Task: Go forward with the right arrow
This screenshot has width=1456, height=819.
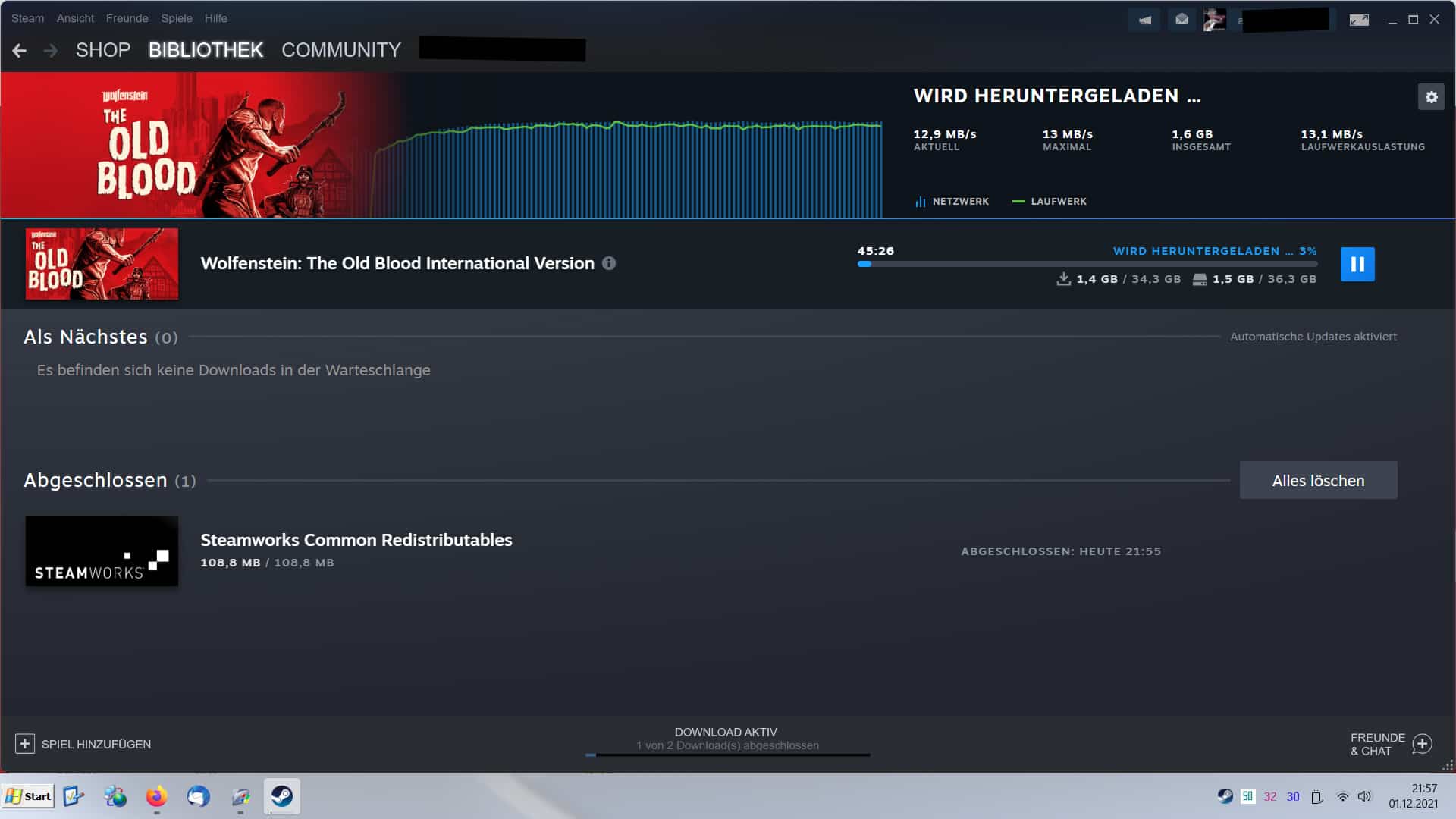Action: (51, 50)
